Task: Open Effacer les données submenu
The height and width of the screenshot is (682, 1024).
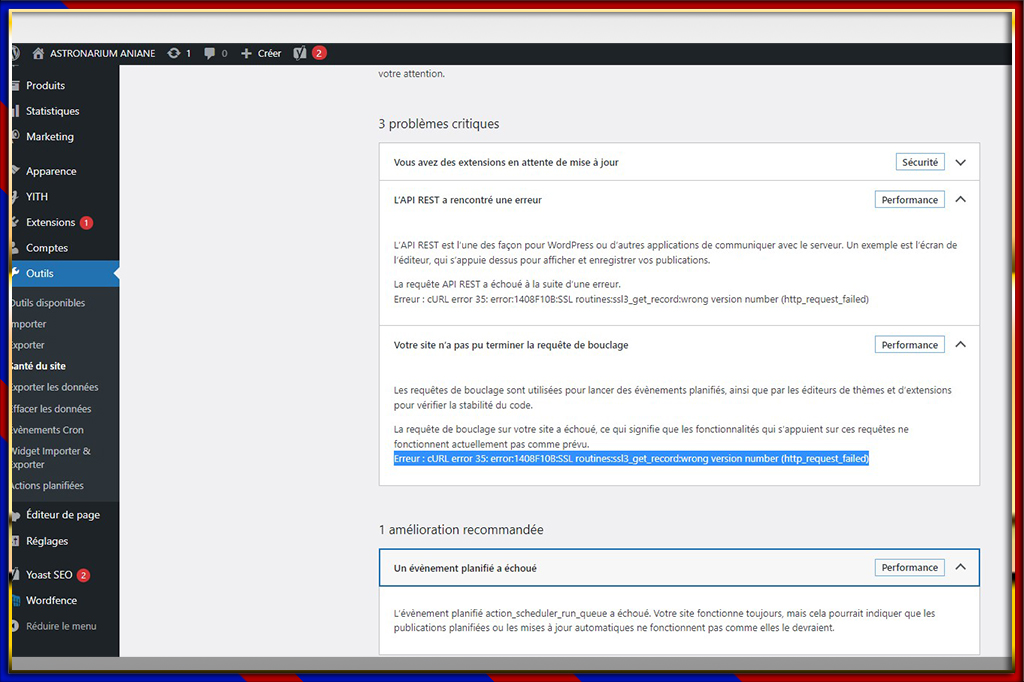Action: pos(52,409)
